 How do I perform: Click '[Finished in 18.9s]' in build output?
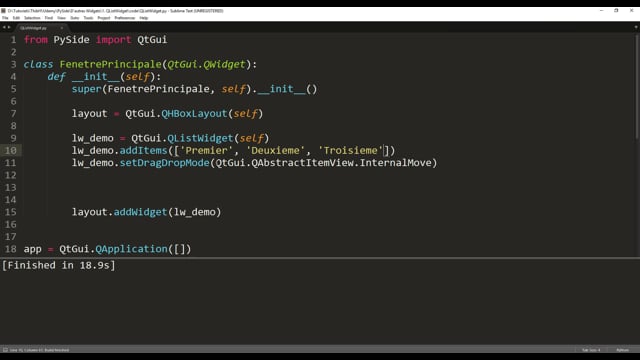[x=59, y=265]
